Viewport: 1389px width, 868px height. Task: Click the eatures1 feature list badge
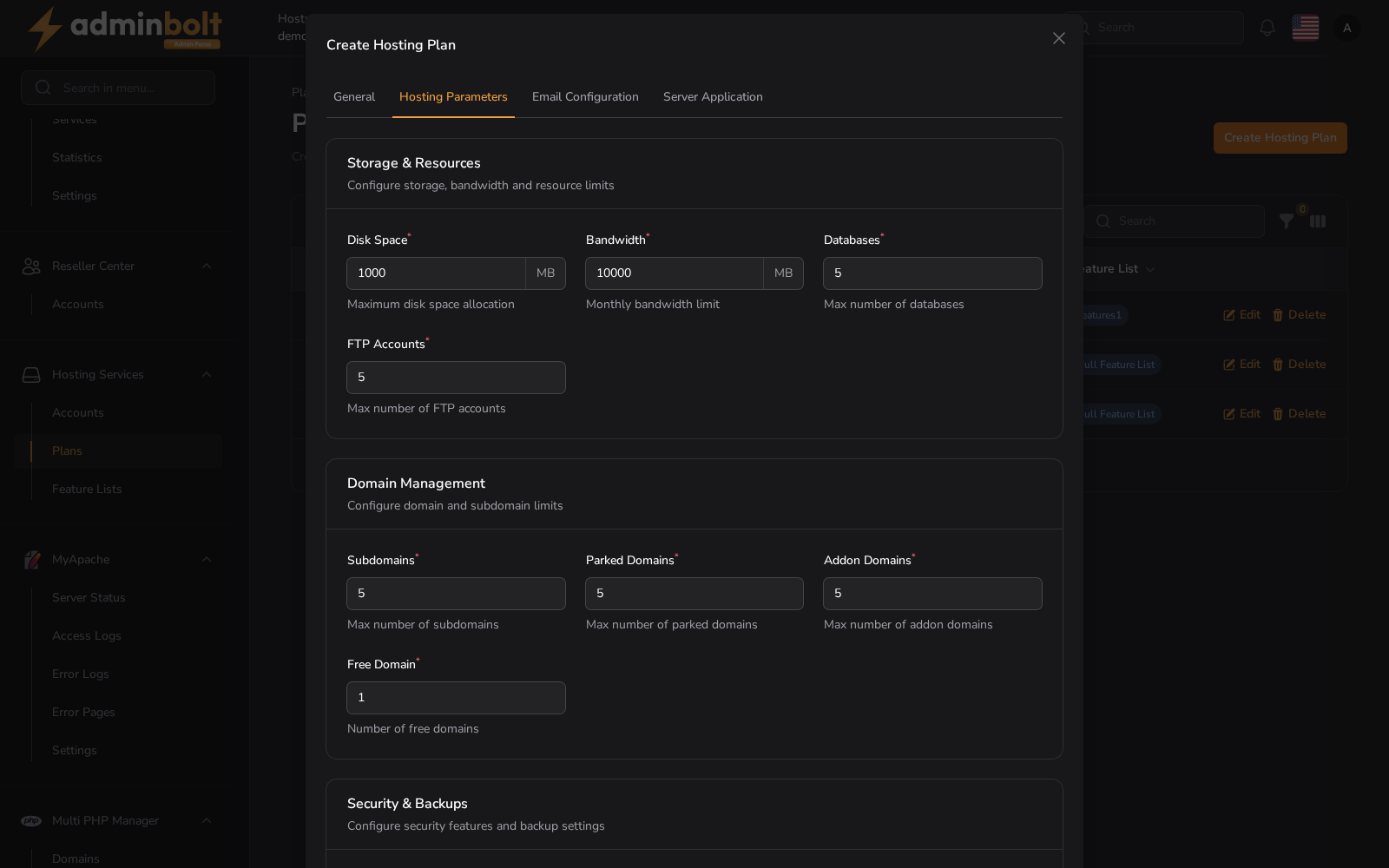click(x=1105, y=315)
